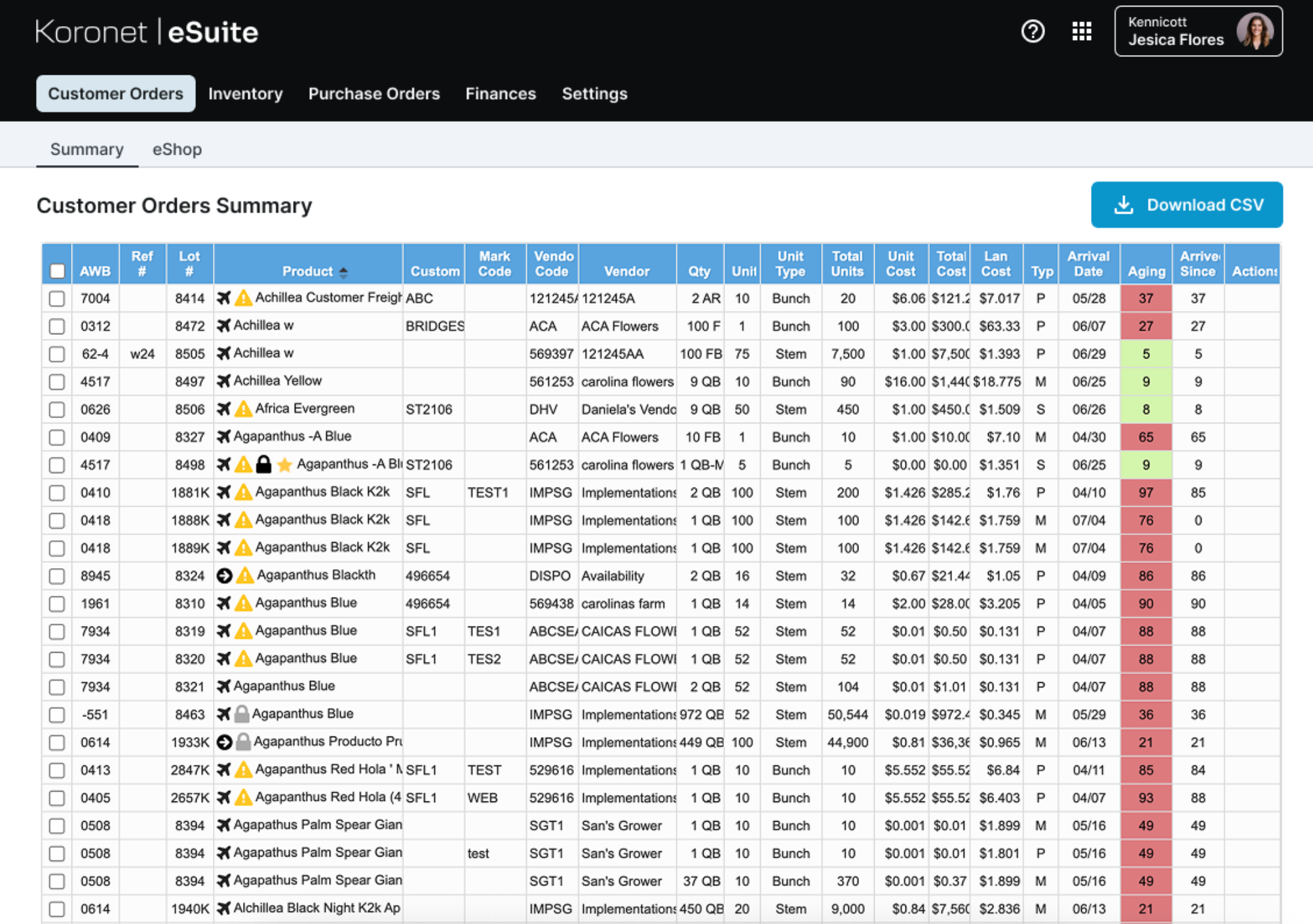
Task: Click the warning triangle beside Agapanthus Red Hola
Action: (x=244, y=769)
